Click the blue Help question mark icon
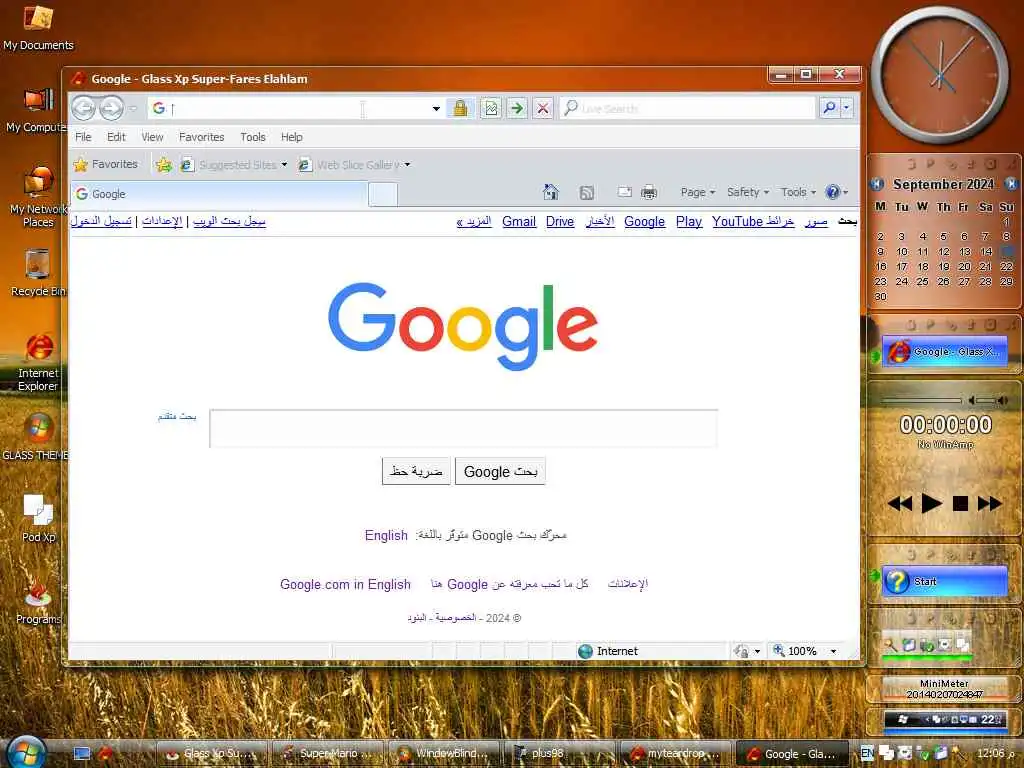1024x768 pixels. tap(833, 192)
